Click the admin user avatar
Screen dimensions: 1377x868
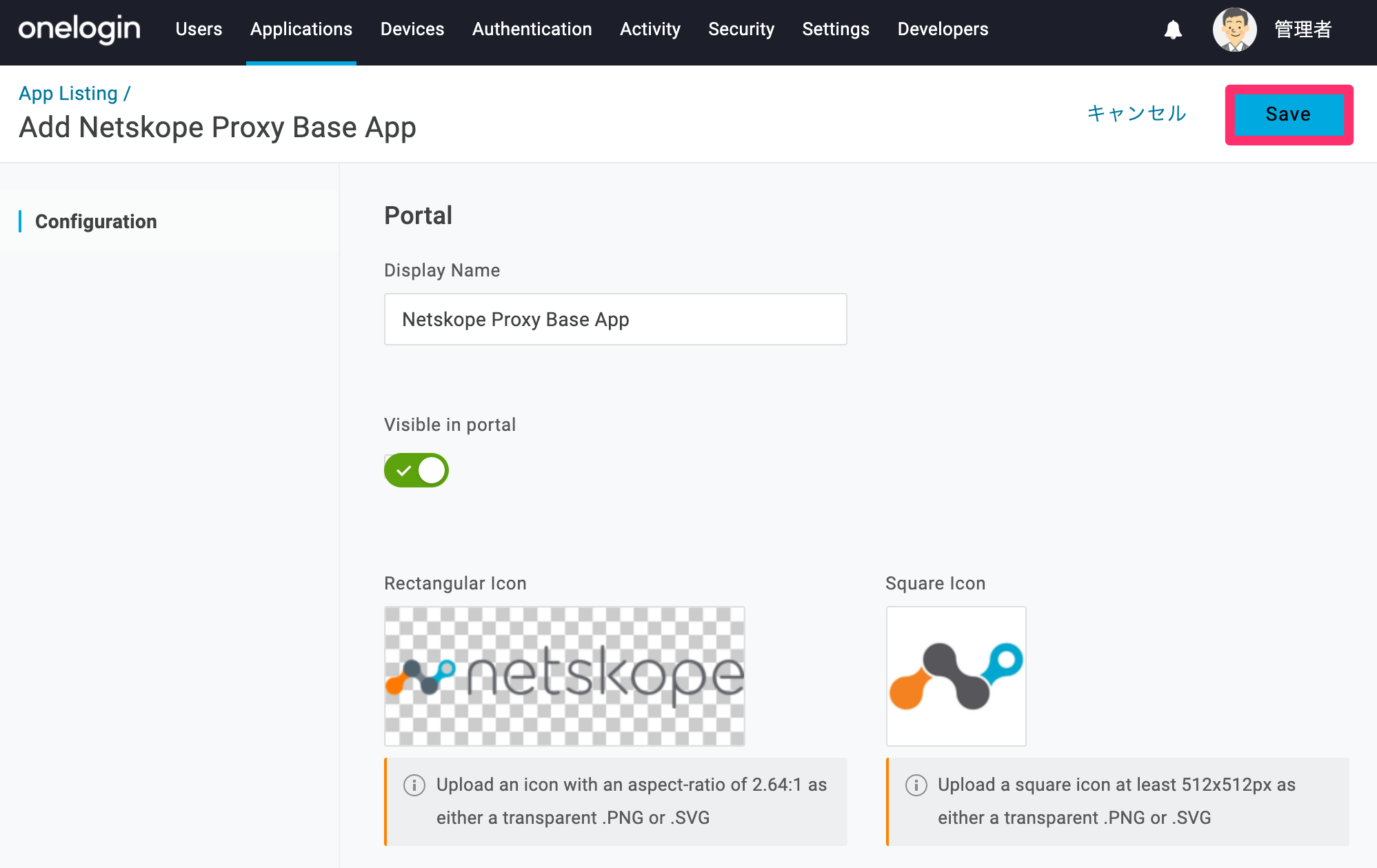[1234, 30]
